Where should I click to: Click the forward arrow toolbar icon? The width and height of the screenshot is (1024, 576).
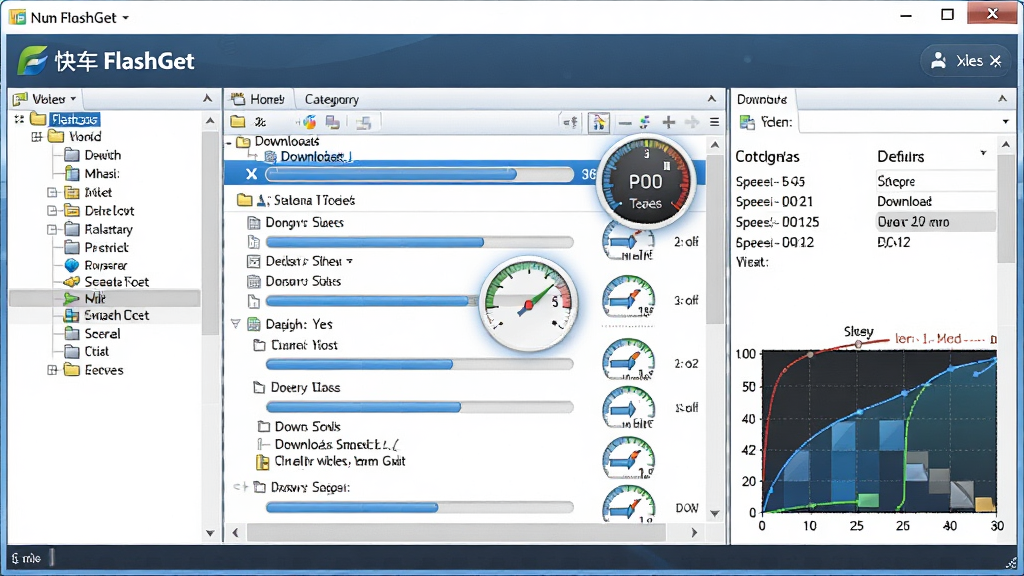pyautogui.click(x=692, y=122)
